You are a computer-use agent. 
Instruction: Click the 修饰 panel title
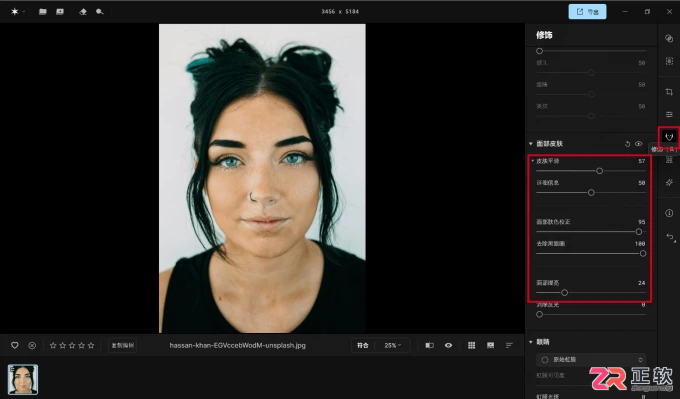544,35
